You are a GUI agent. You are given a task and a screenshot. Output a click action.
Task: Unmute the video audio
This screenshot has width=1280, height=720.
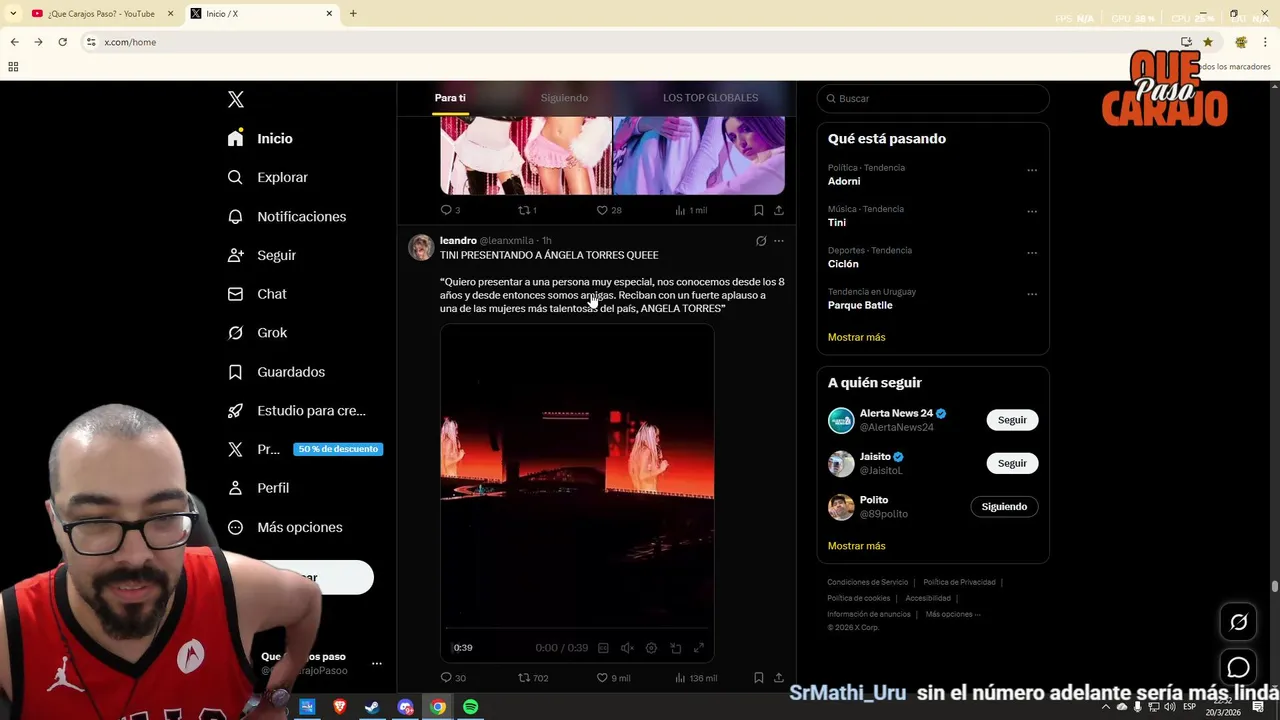(x=627, y=648)
